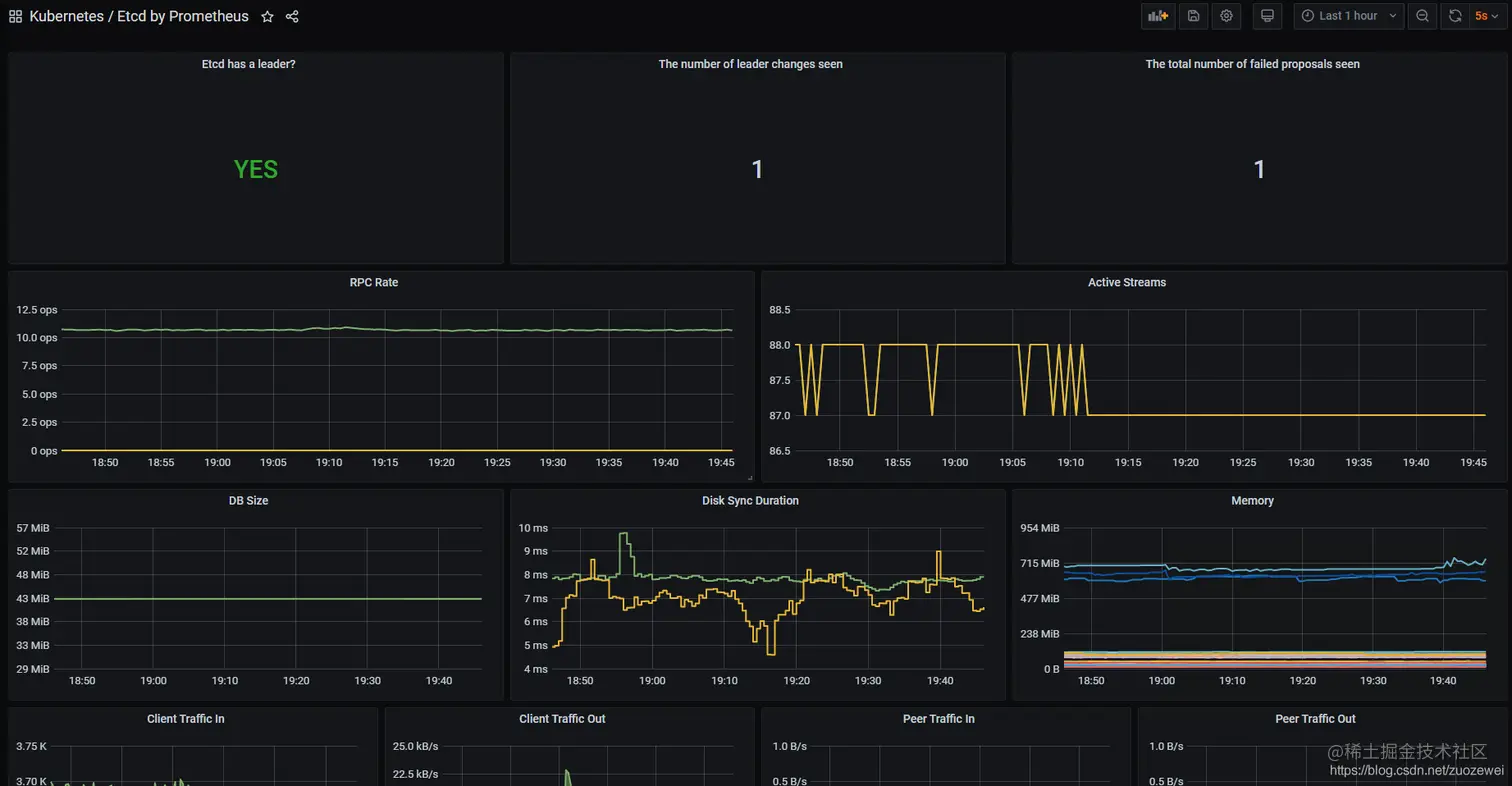
Task: Open the Peer Traffic Out panel title
Action: pos(1315,719)
